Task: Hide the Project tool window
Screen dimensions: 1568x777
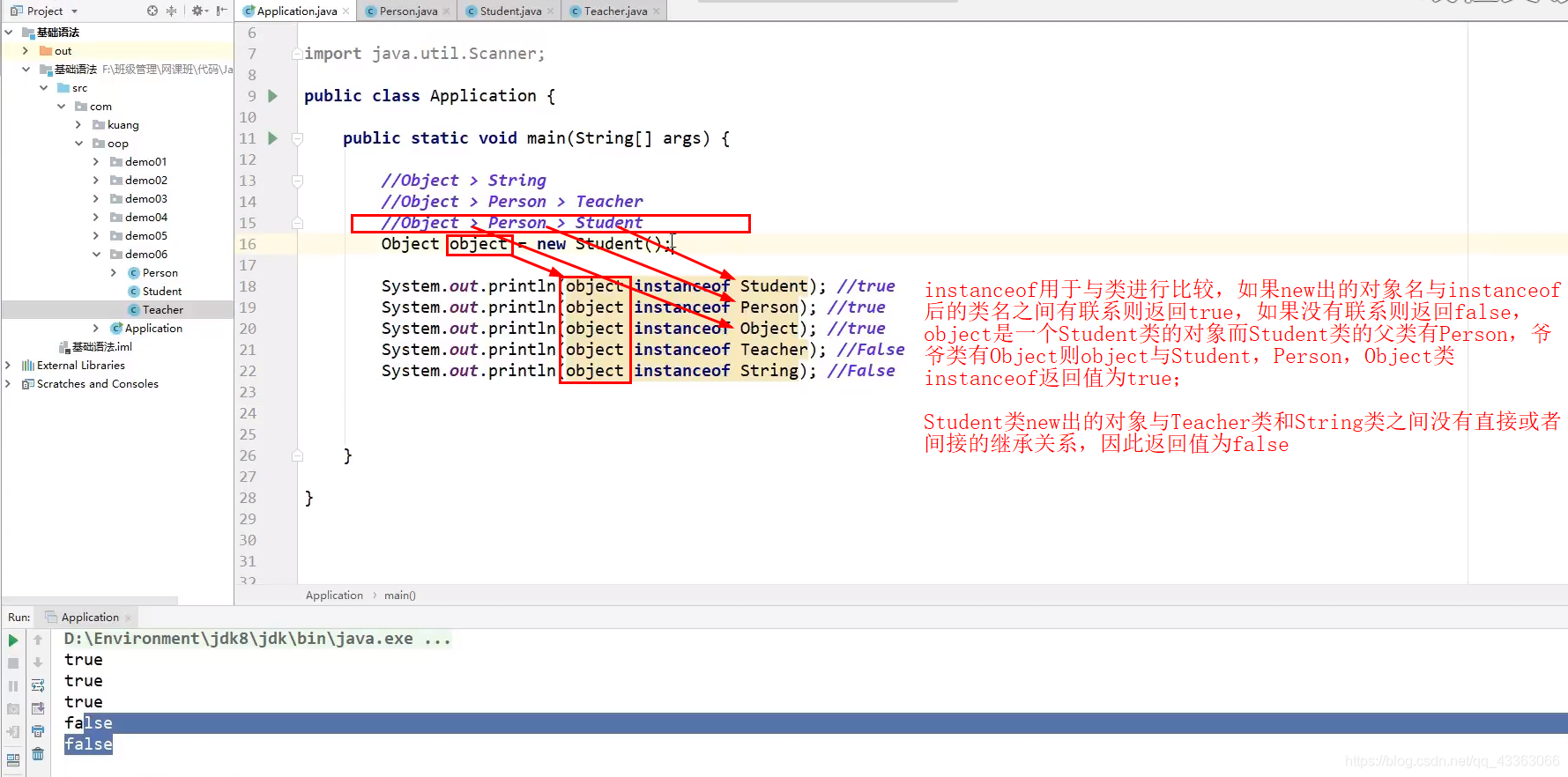Action: (221, 11)
